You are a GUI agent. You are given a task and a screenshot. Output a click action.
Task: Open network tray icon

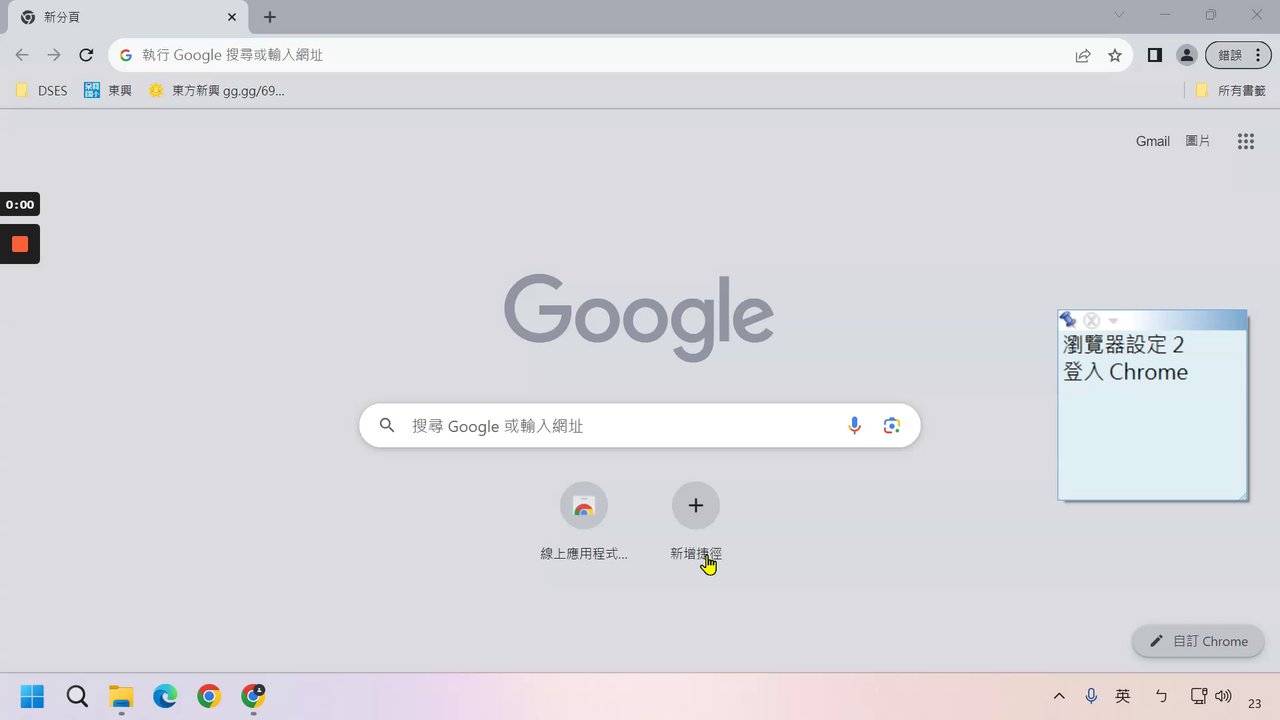click(x=1199, y=696)
